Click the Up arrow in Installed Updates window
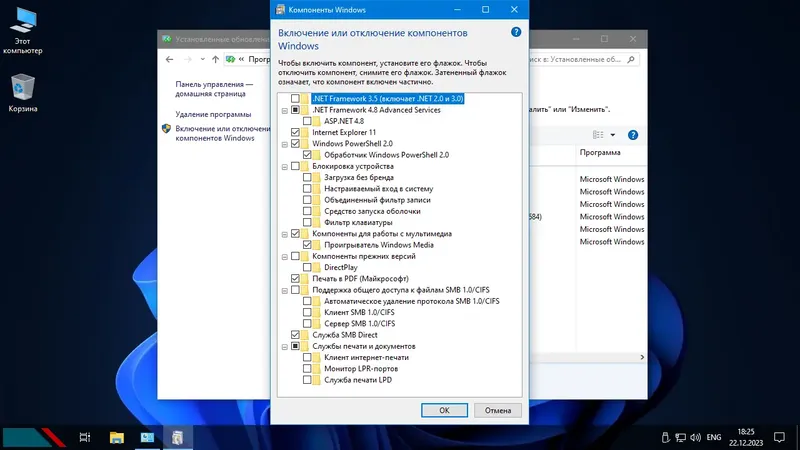 [215, 59]
